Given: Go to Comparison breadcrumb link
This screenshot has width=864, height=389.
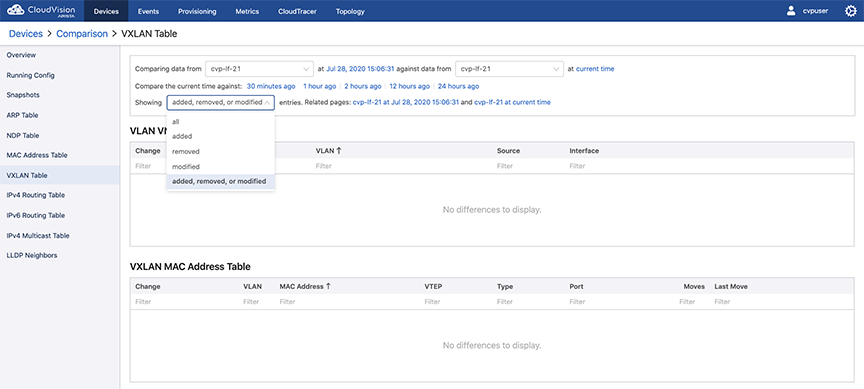Looking at the screenshot, I should pos(82,34).
